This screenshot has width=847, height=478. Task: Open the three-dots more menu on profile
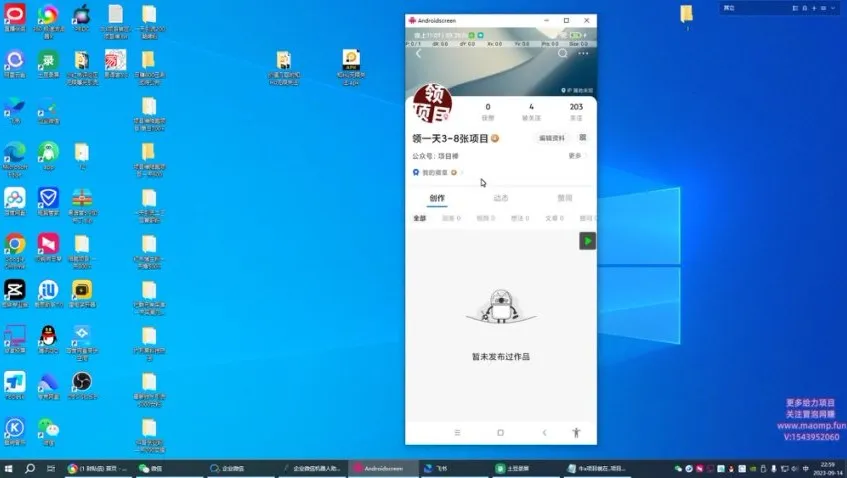[583, 54]
